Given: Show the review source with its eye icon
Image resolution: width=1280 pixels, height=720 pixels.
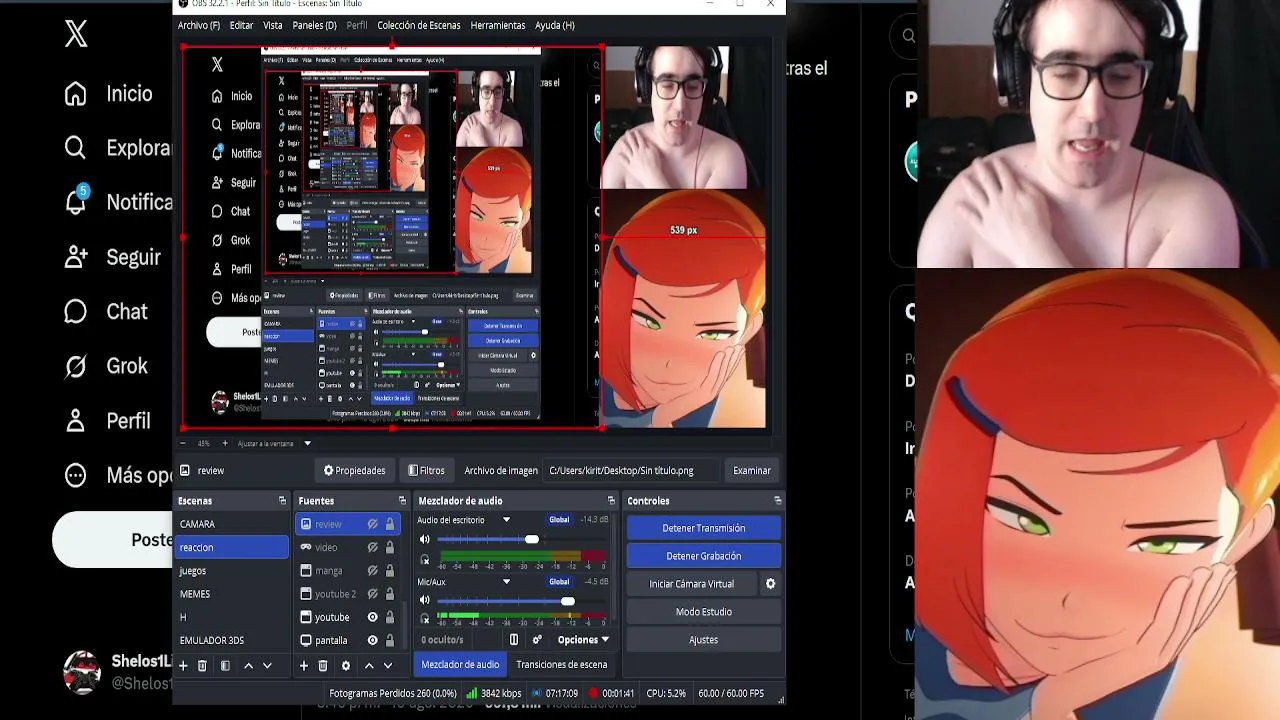Looking at the screenshot, I should click(372, 524).
